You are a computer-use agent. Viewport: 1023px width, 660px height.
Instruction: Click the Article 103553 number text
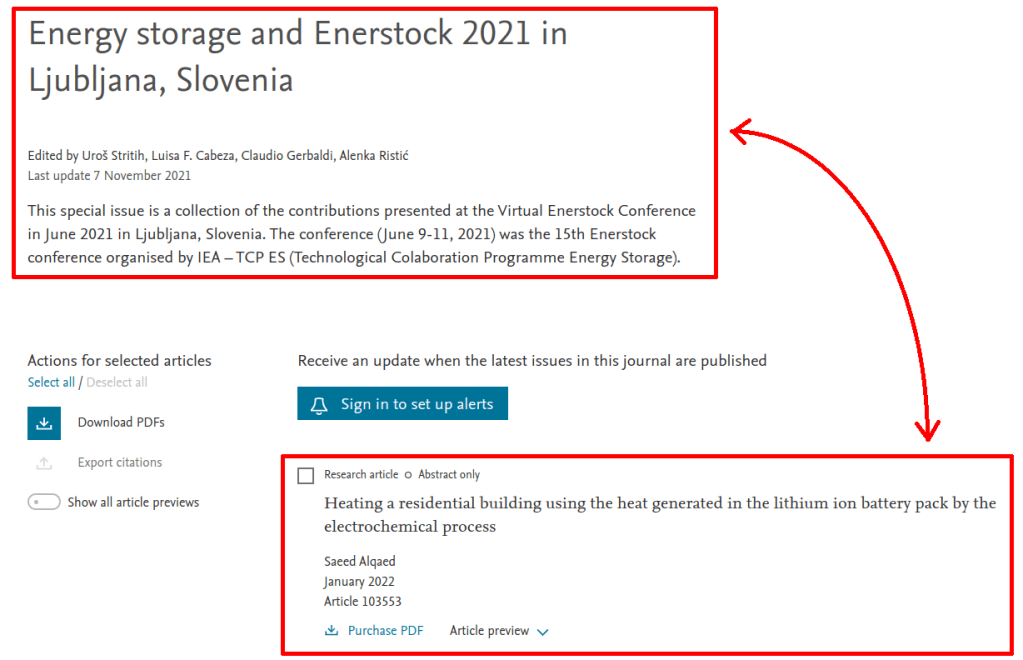click(x=362, y=601)
